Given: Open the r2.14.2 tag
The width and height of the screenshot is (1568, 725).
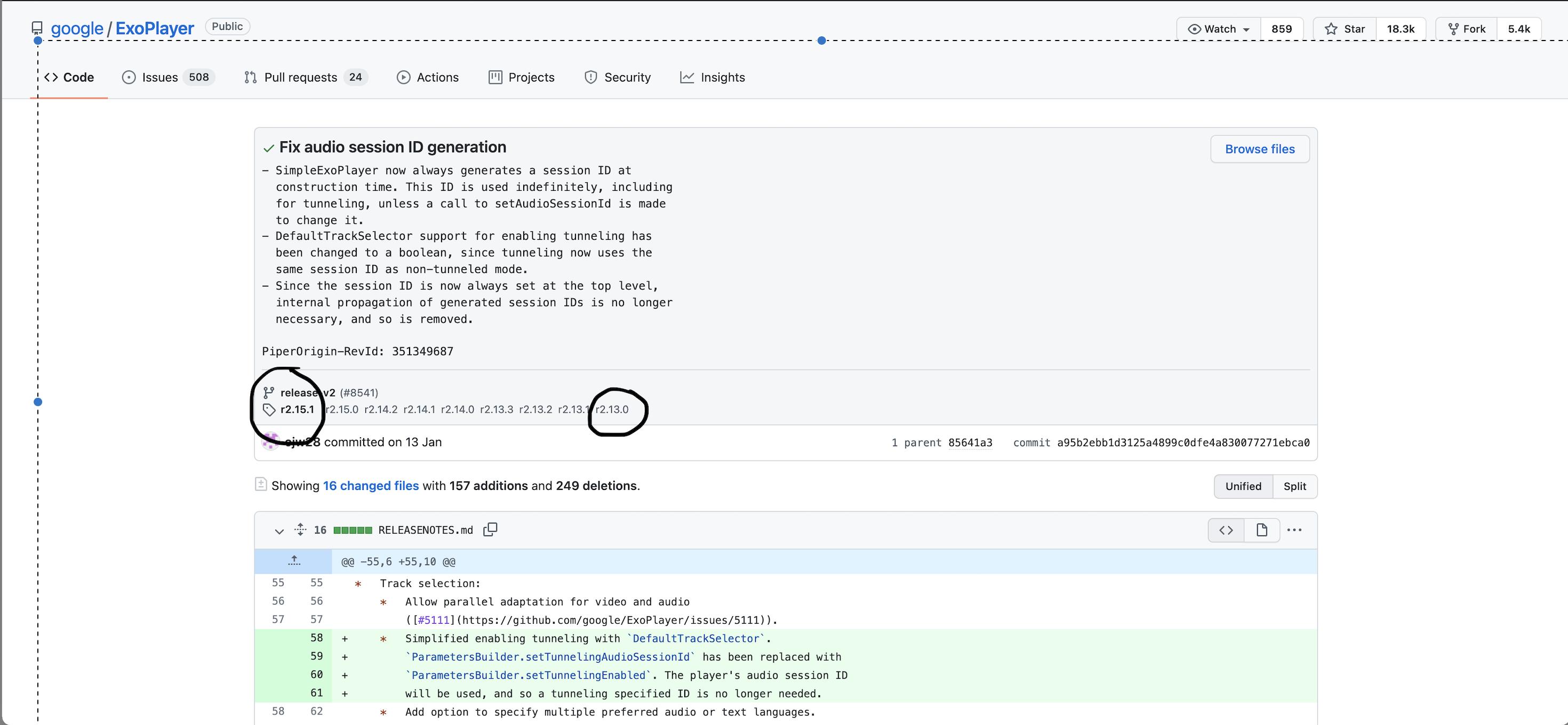Looking at the screenshot, I should coord(381,409).
